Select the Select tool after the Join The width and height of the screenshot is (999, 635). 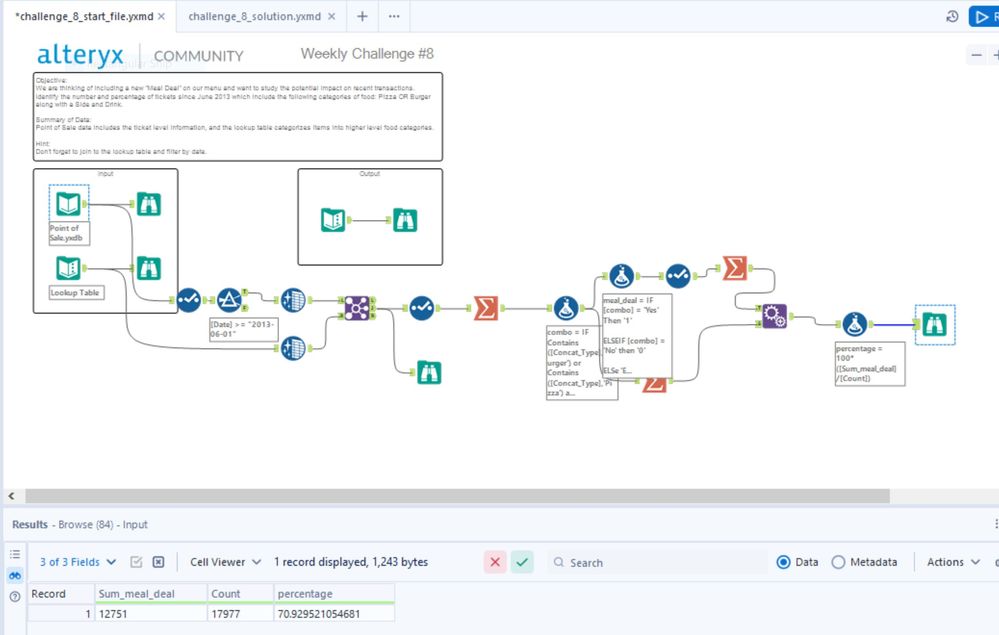pyautogui.click(x=422, y=308)
